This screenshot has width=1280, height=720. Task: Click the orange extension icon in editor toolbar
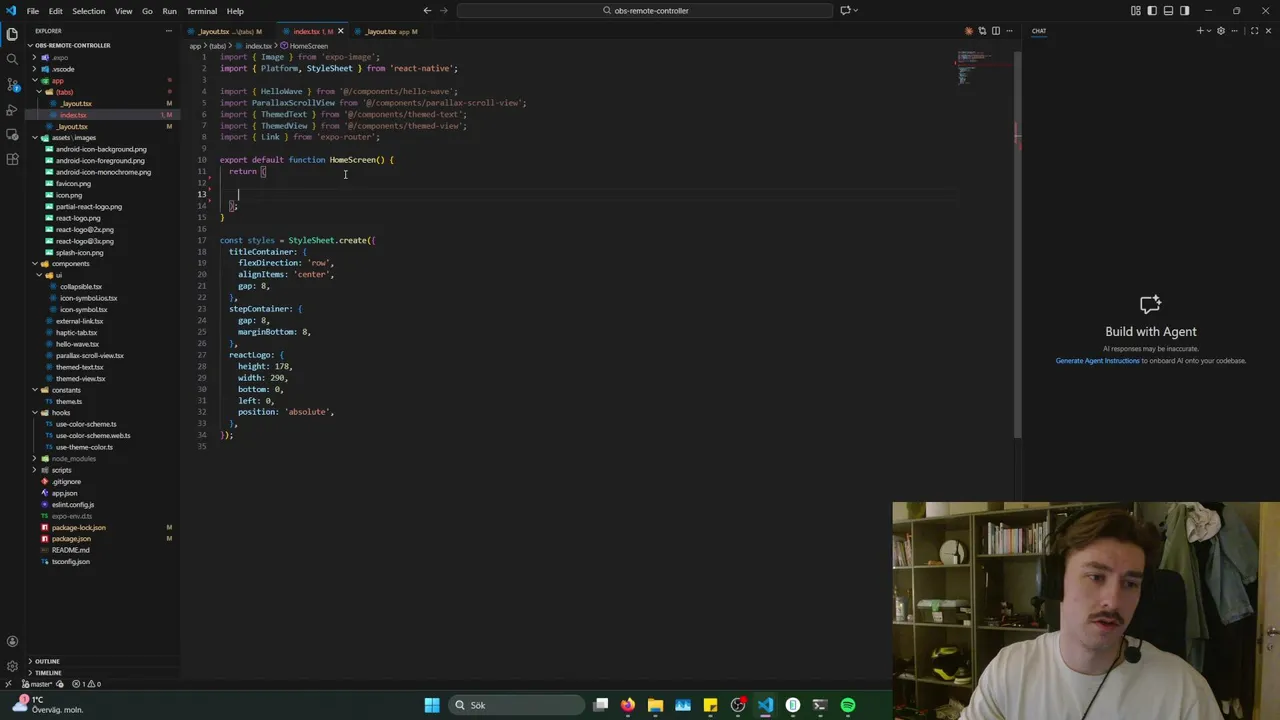point(968,31)
